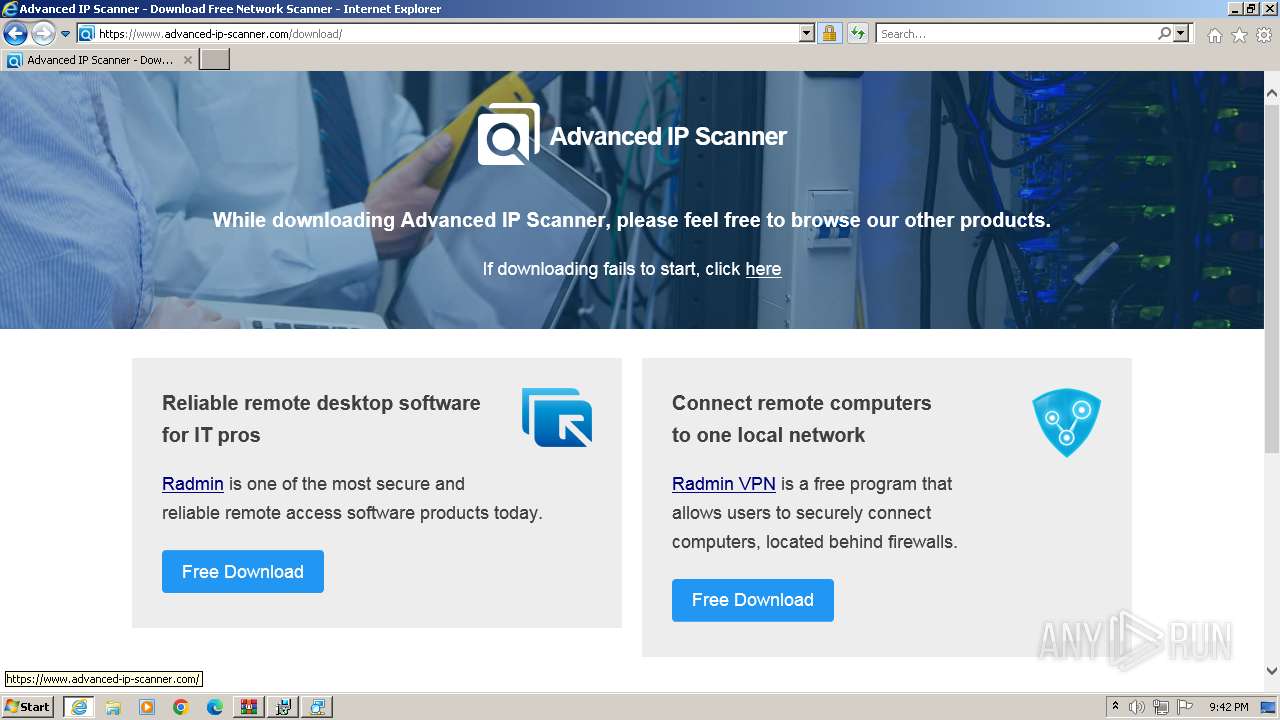Open Windows Media Player taskbar icon
The height and width of the screenshot is (720, 1280).
pos(147,707)
